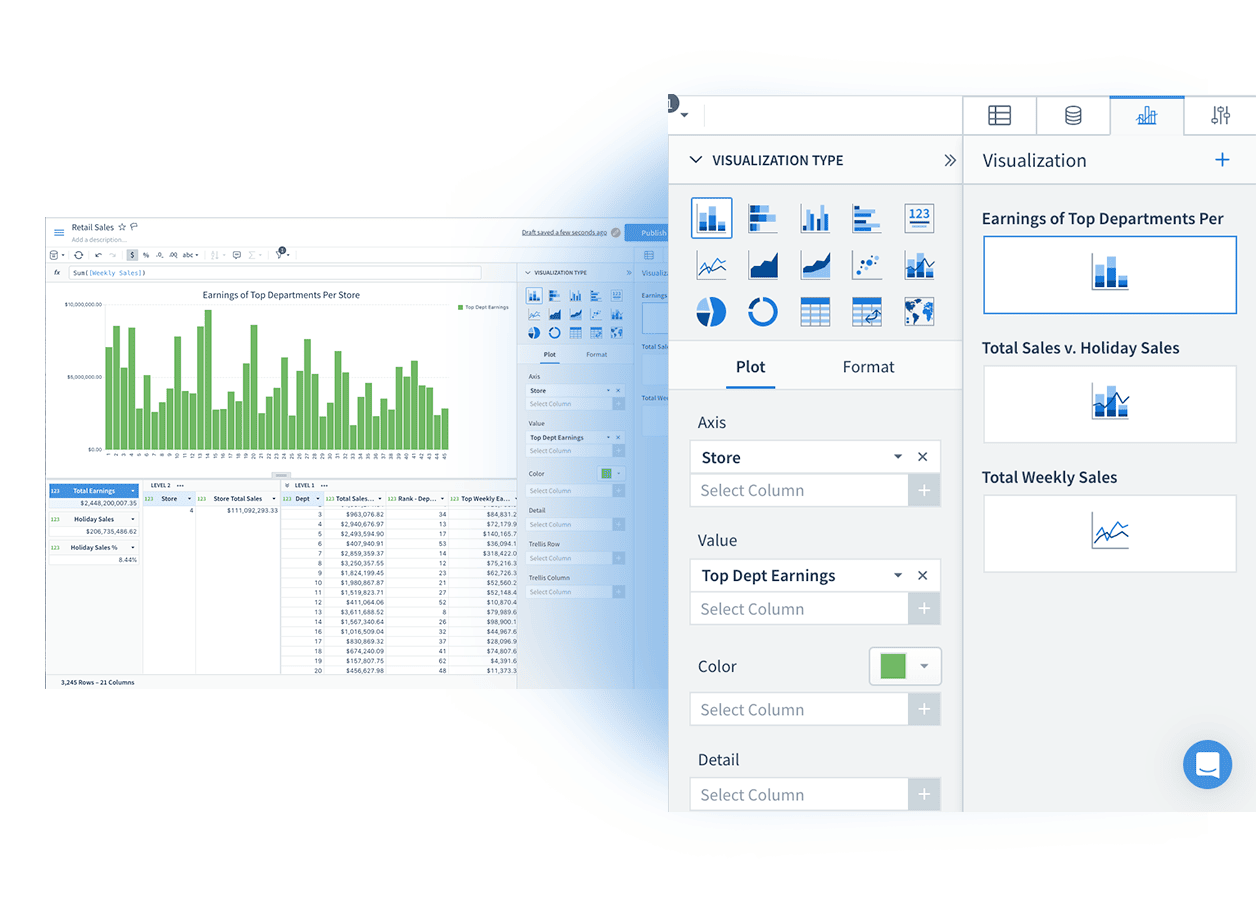Open the sliders settings tab icon
This screenshot has height=906, width=1259.
pos(1220,116)
